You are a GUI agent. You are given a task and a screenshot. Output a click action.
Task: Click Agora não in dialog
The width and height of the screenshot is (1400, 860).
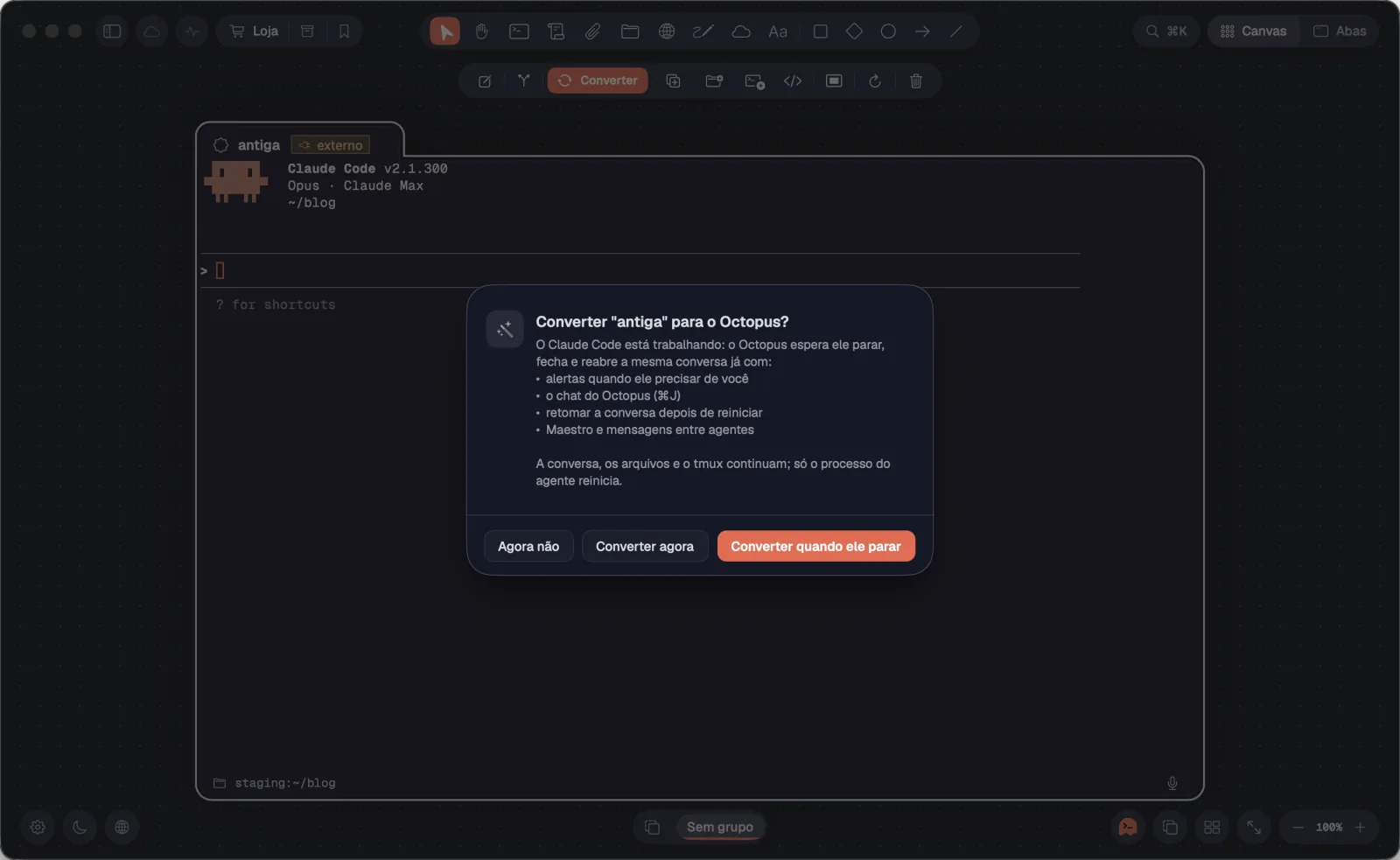[x=528, y=546]
